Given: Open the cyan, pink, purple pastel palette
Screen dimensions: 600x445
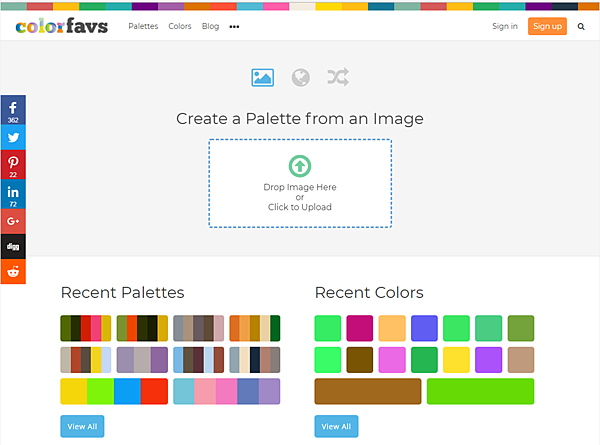Looking at the screenshot, I should tap(227, 391).
